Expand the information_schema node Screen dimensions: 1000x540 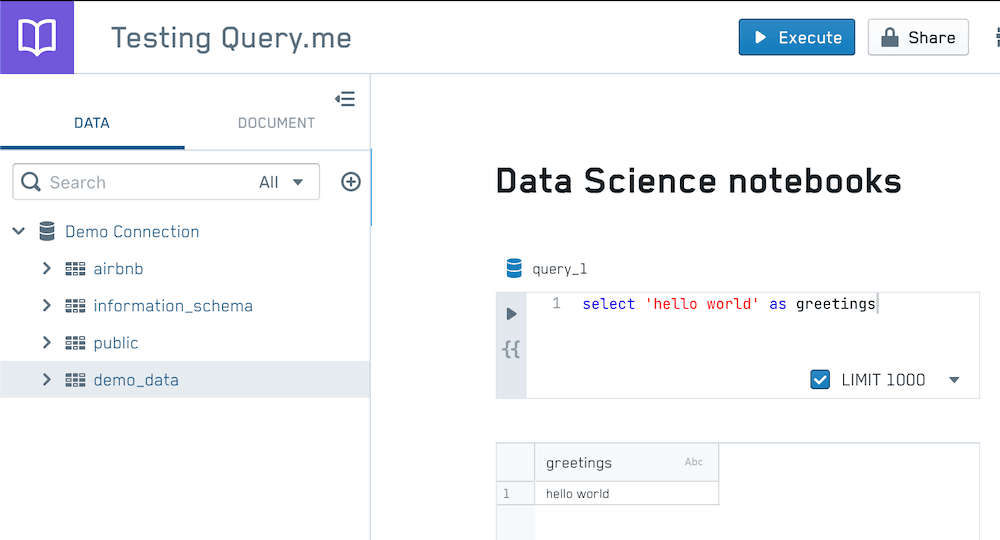[47, 305]
